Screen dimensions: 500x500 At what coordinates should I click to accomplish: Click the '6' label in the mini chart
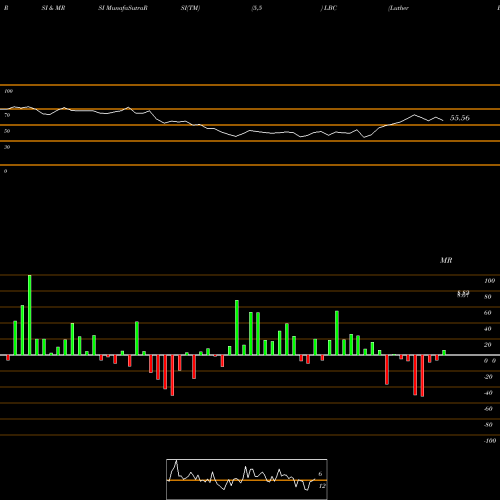pyautogui.click(x=320, y=474)
